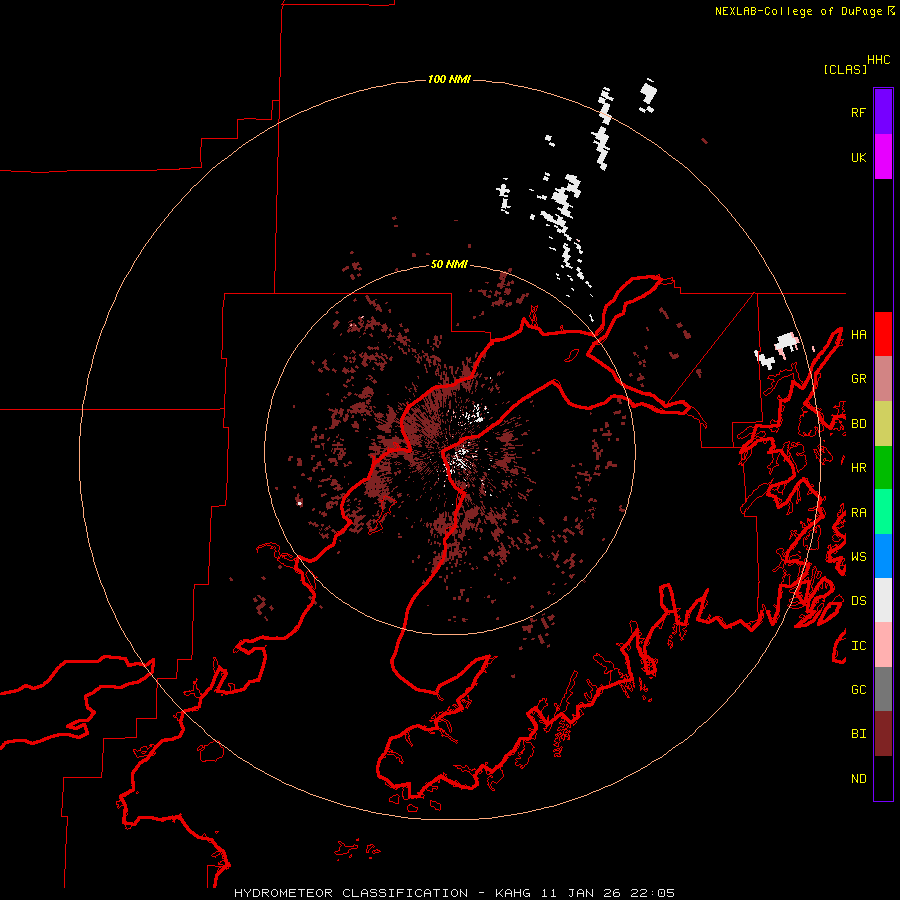The height and width of the screenshot is (900, 900).
Task: Click the 50 NMI range ring label
Action: 449,265
